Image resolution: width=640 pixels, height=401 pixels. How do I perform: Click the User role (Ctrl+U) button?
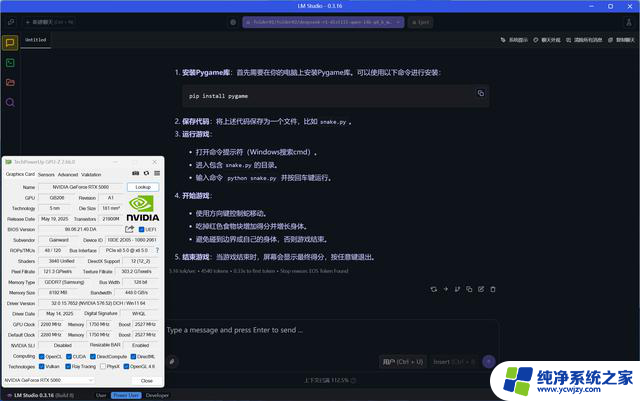pyautogui.click(x=403, y=362)
